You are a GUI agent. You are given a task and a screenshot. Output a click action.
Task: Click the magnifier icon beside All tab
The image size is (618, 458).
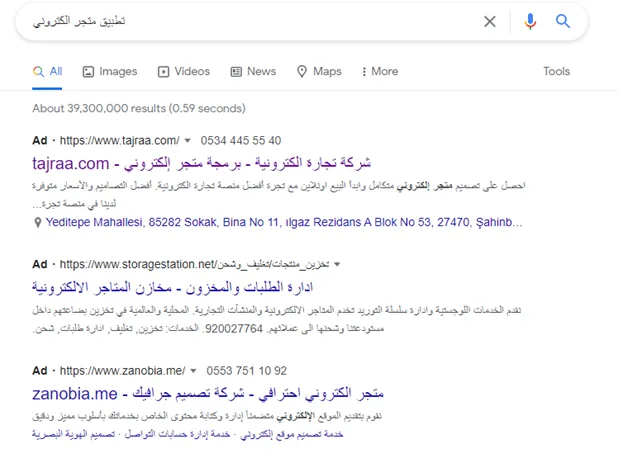pos(38,72)
